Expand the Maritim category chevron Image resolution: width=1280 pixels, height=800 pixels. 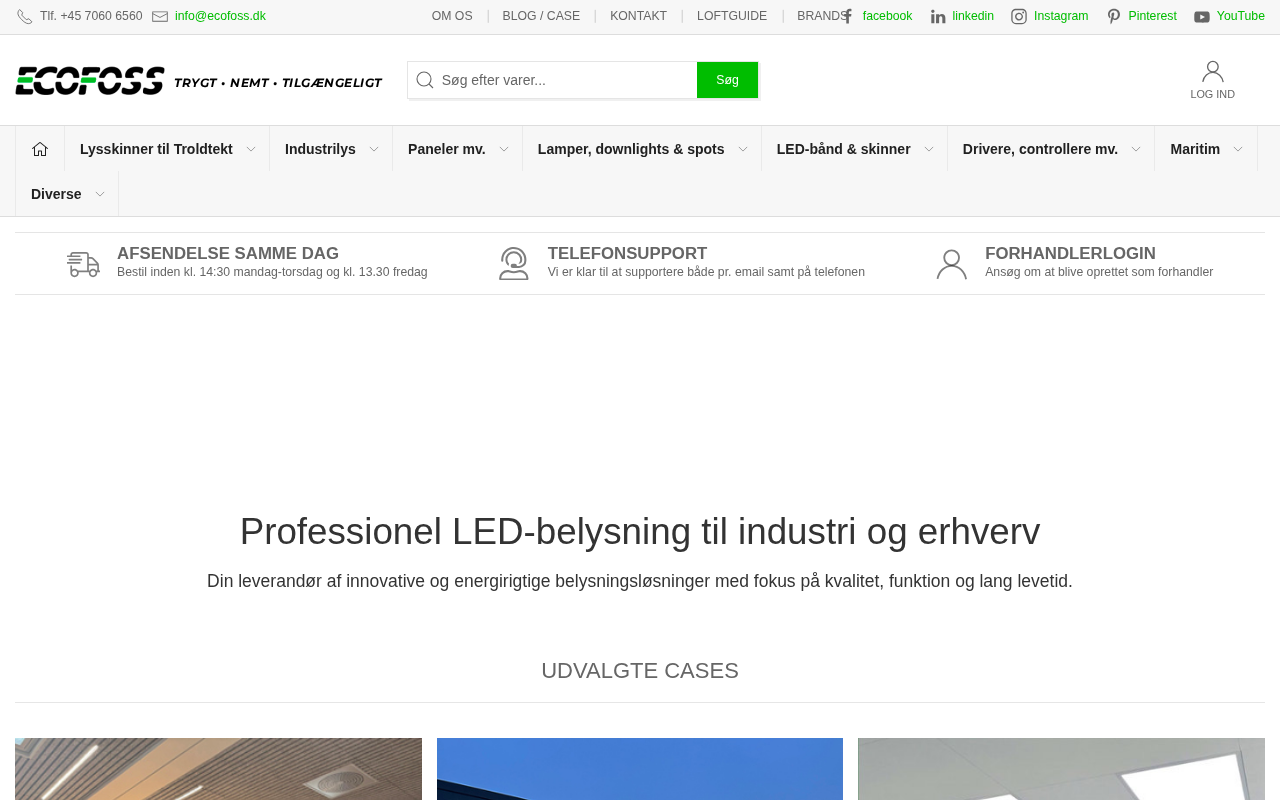(x=1238, y=149)
